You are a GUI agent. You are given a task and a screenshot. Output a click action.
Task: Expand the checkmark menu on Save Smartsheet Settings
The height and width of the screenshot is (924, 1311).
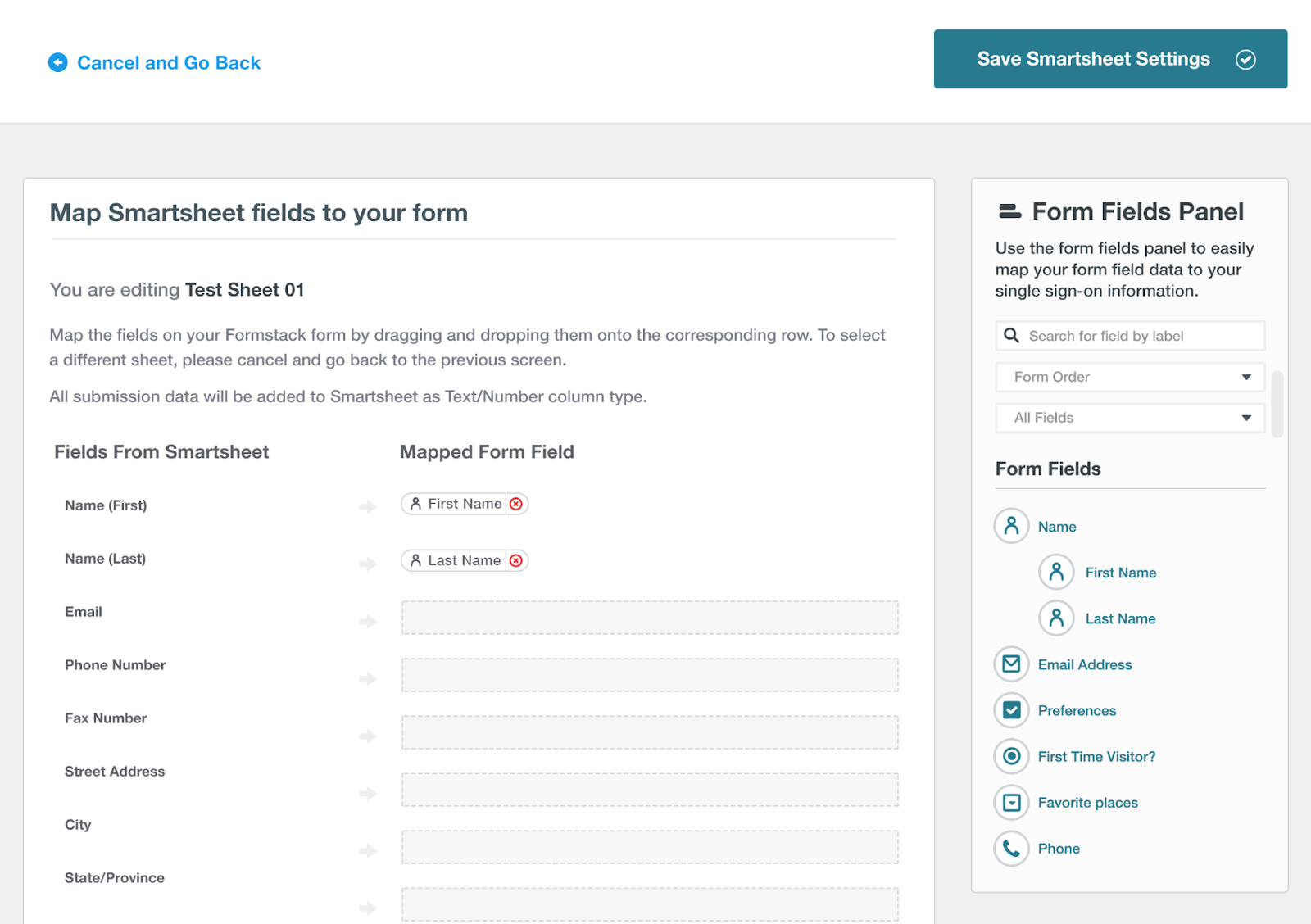point(1246,59)
